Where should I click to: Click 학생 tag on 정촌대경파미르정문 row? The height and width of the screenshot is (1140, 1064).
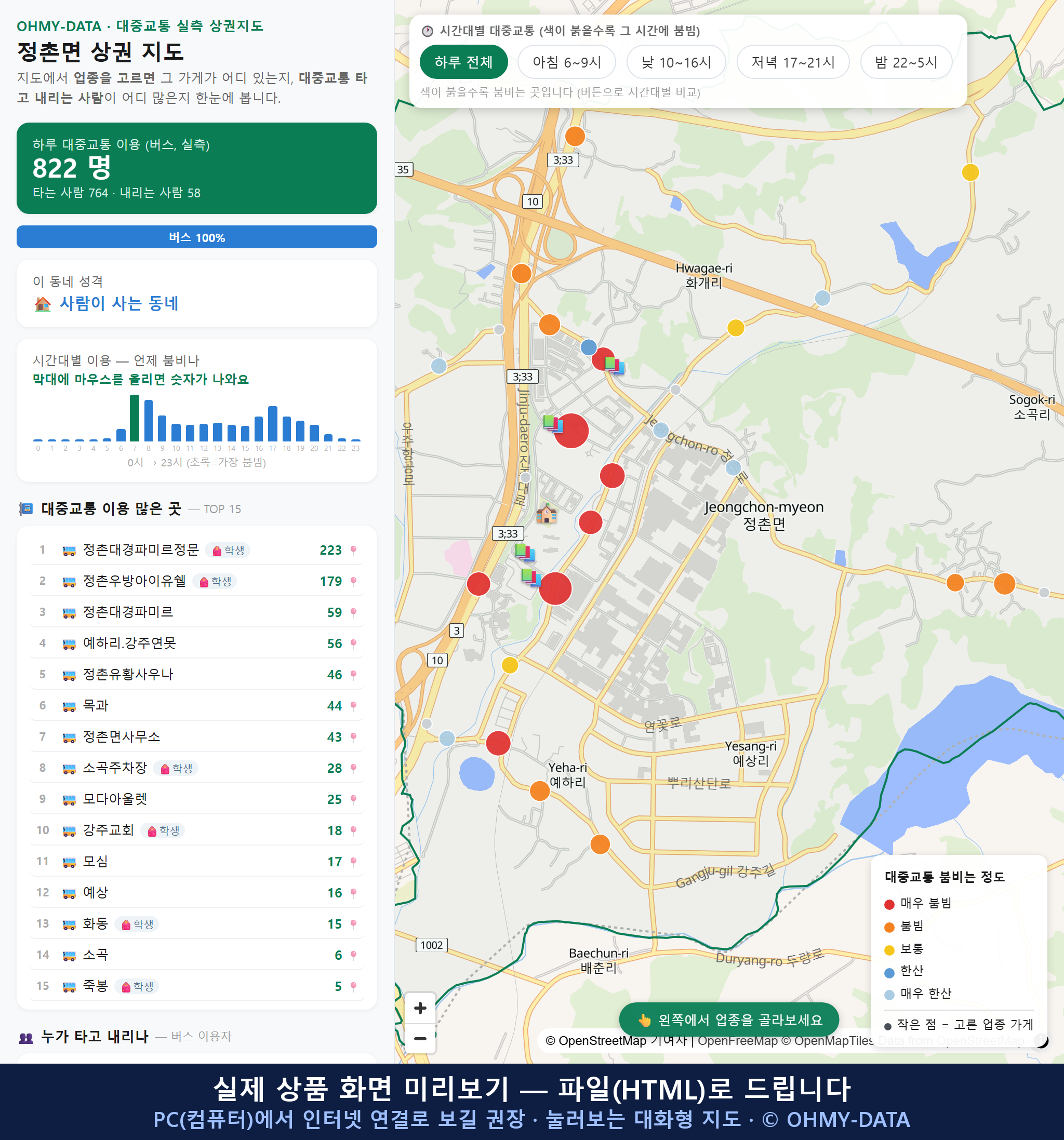(228, 550)
